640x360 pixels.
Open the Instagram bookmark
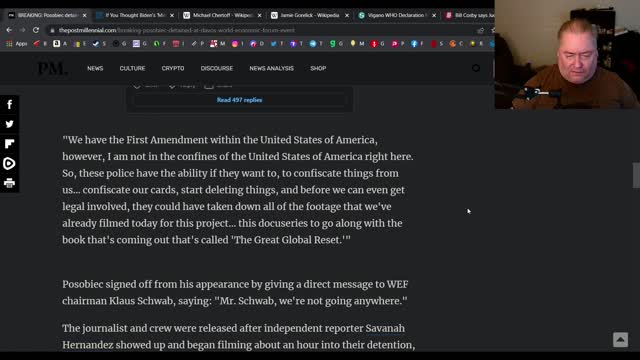(238, 43)
